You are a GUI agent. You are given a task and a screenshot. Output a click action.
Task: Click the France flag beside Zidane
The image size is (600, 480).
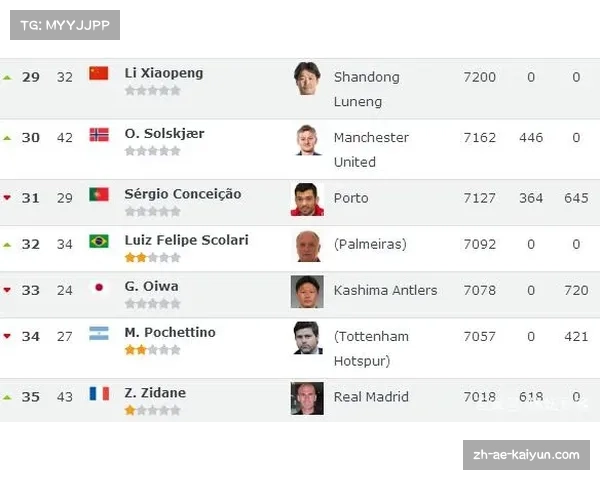[x=99, y=393]
